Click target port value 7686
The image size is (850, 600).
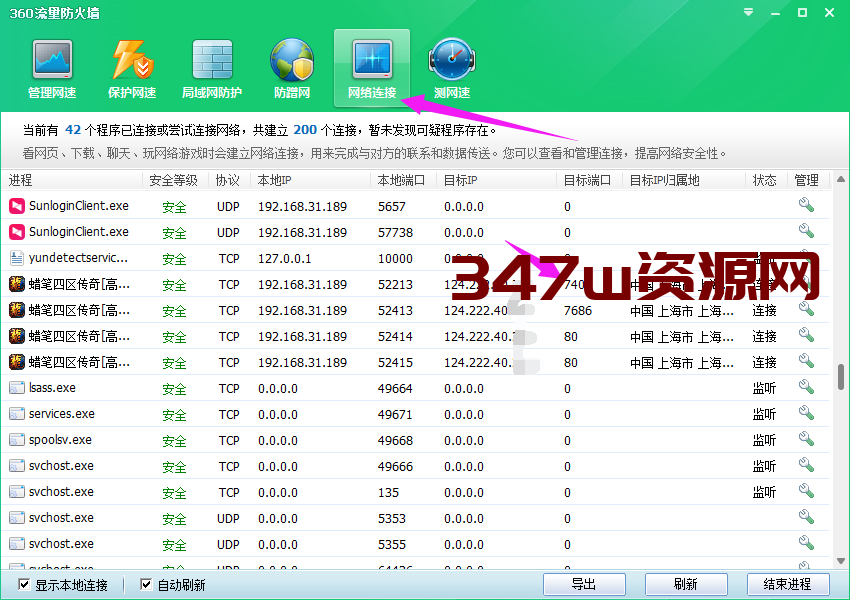click(x=578, y=311)
